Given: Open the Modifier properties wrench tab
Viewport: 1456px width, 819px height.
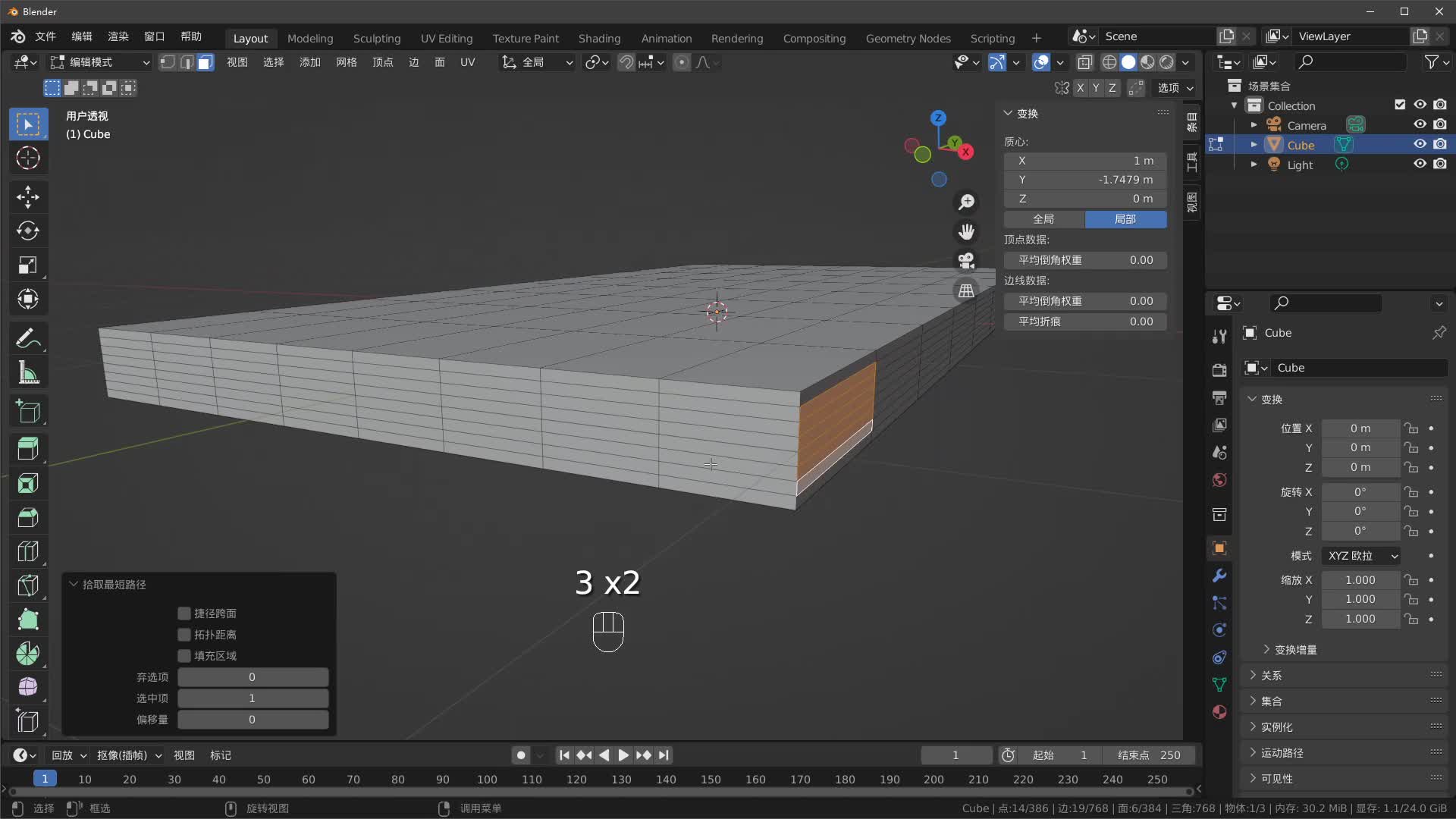Looking at the screenshot, I should click(1219, 576).
